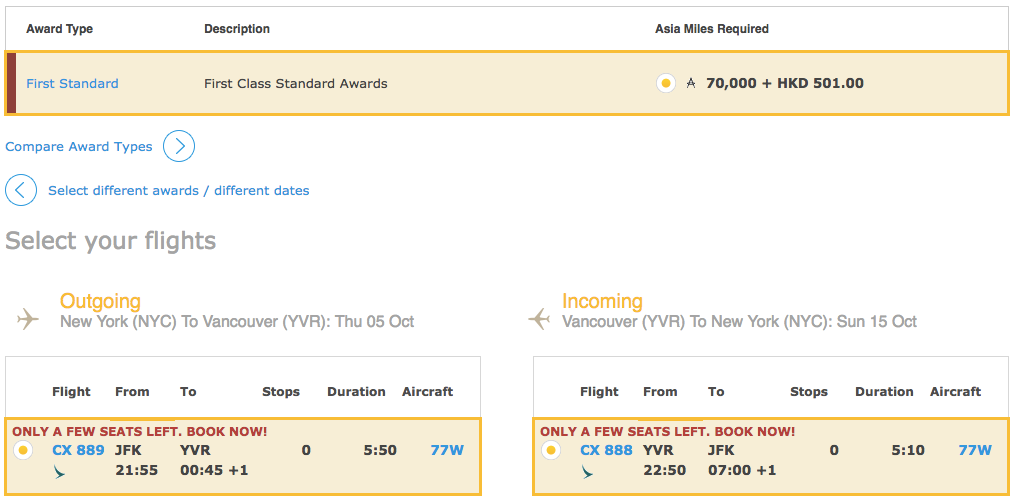Click the incoming airplane icon

coord(540,319)
